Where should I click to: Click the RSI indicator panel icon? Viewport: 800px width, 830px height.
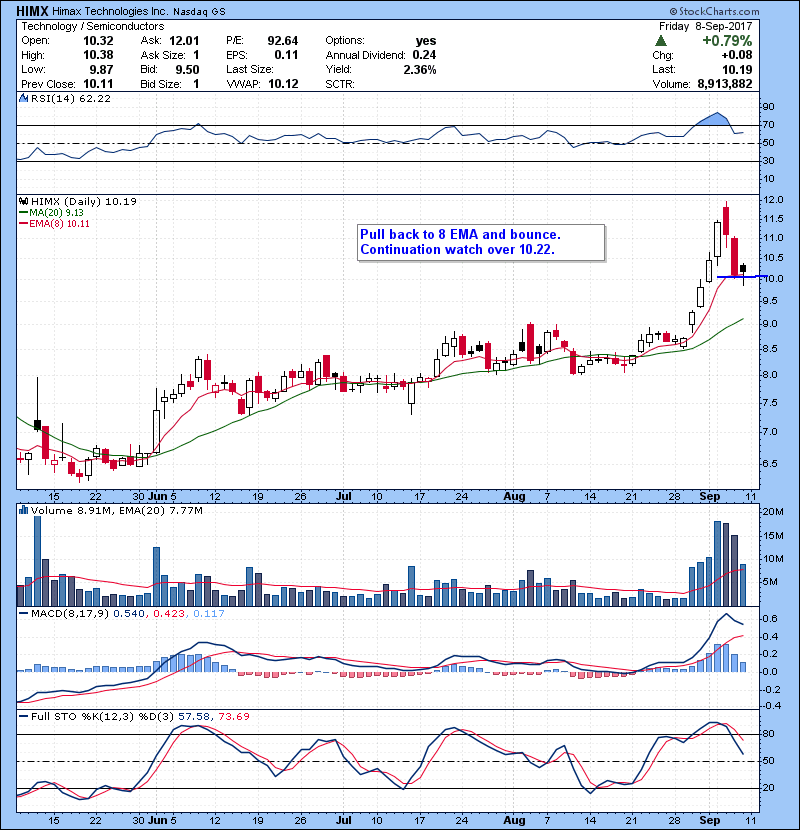[x=23, y=98]
